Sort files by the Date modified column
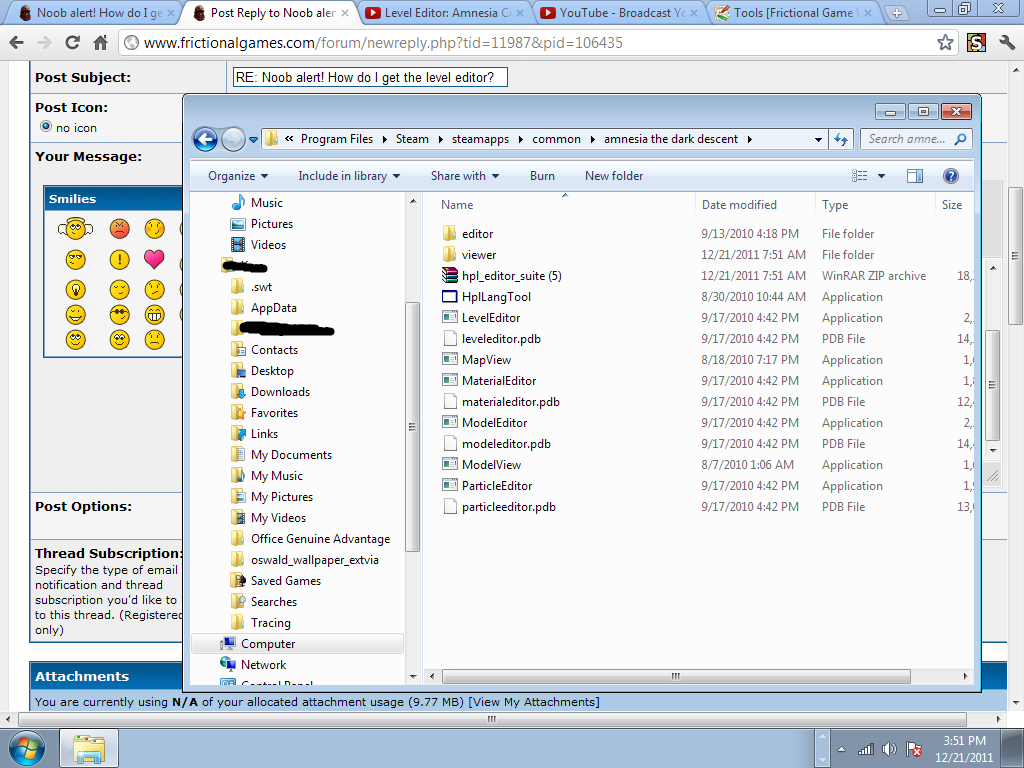This screenshot has height=768, width=1024. pos(739,205)
